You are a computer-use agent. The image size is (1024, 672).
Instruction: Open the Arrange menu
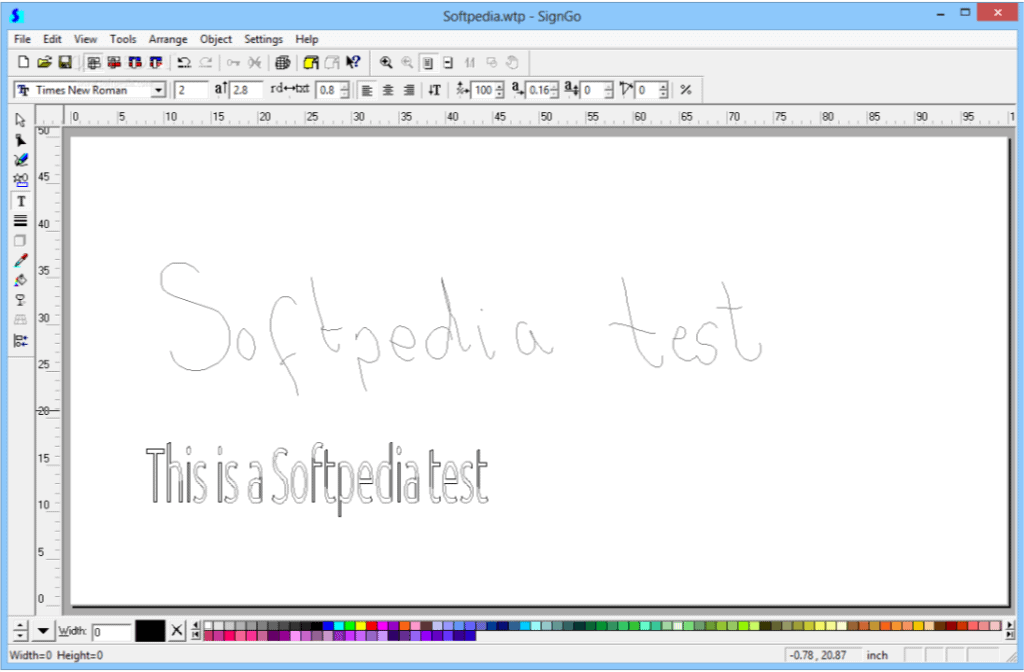pyautogui.click(x=168, y=39)
